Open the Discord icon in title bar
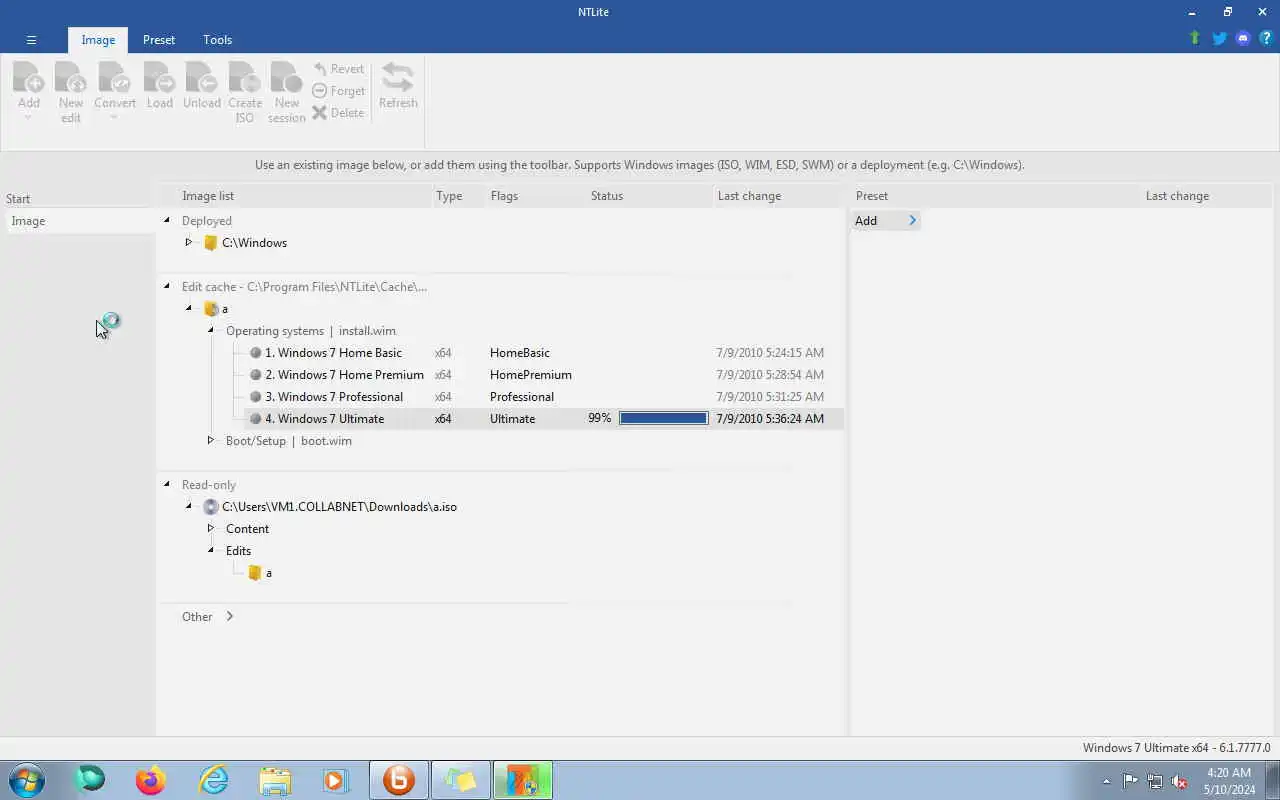Screen dimensions: 1280x800 click(1243, 38)
